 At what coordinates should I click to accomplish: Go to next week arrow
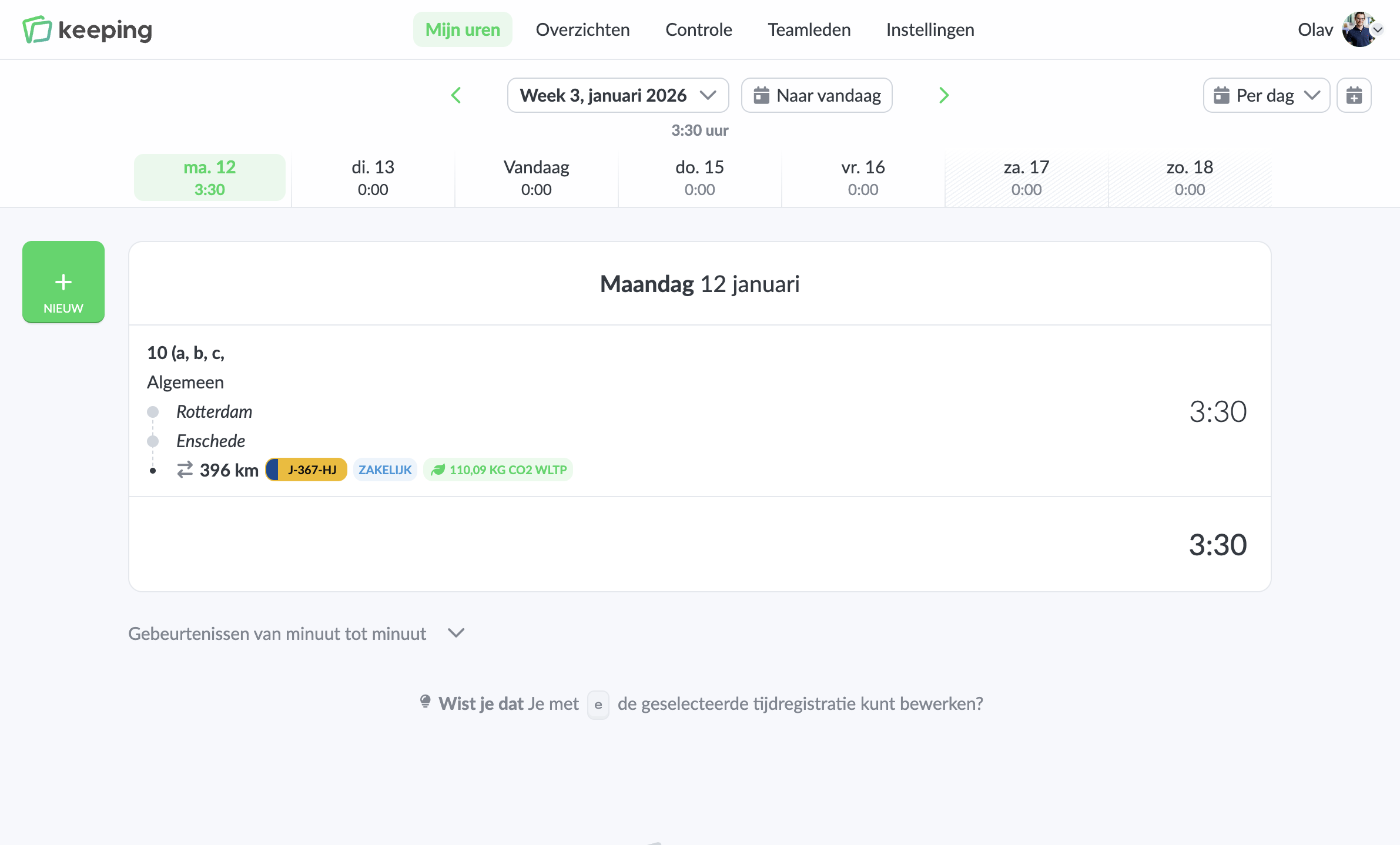click(944, 95)
